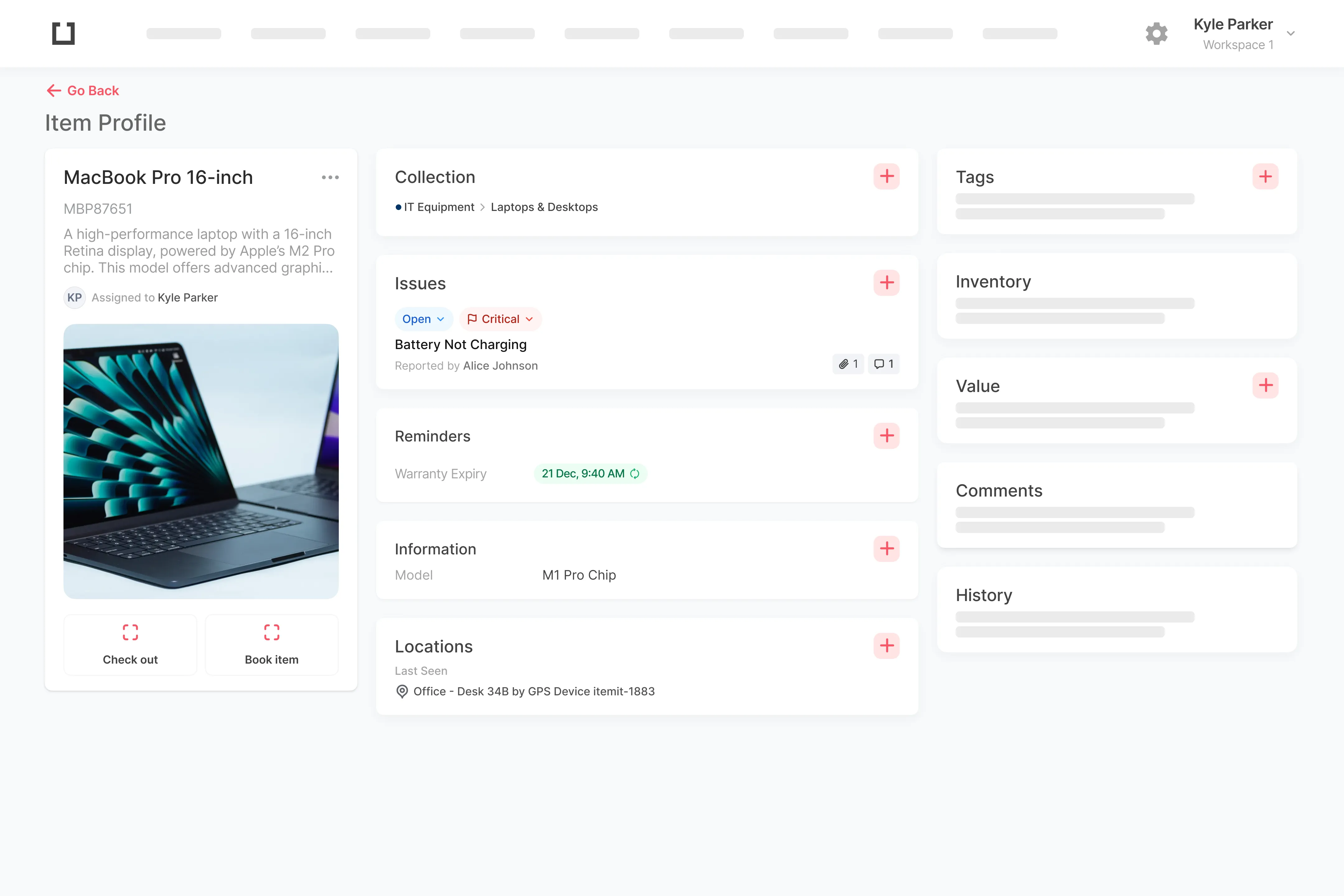Click the Go Back link
The height and width of the screenshot is (896, 1344).
click(x=83, y=90)
